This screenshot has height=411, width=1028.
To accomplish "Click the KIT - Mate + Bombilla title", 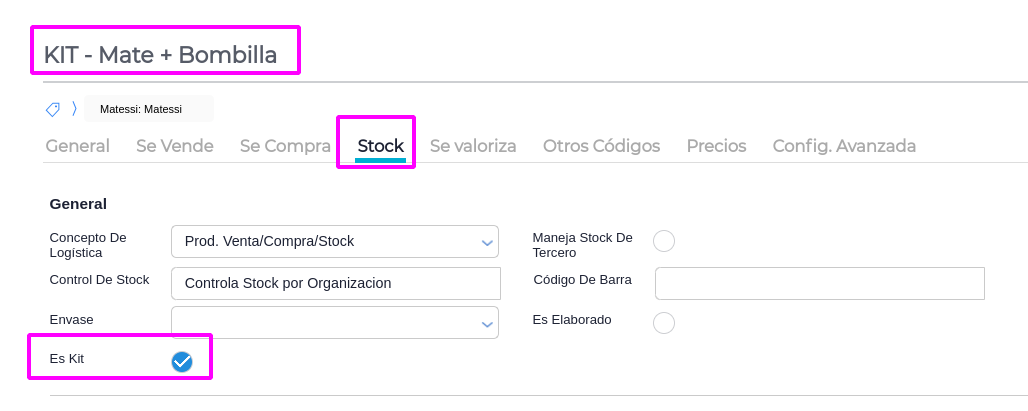I will 160,55.
